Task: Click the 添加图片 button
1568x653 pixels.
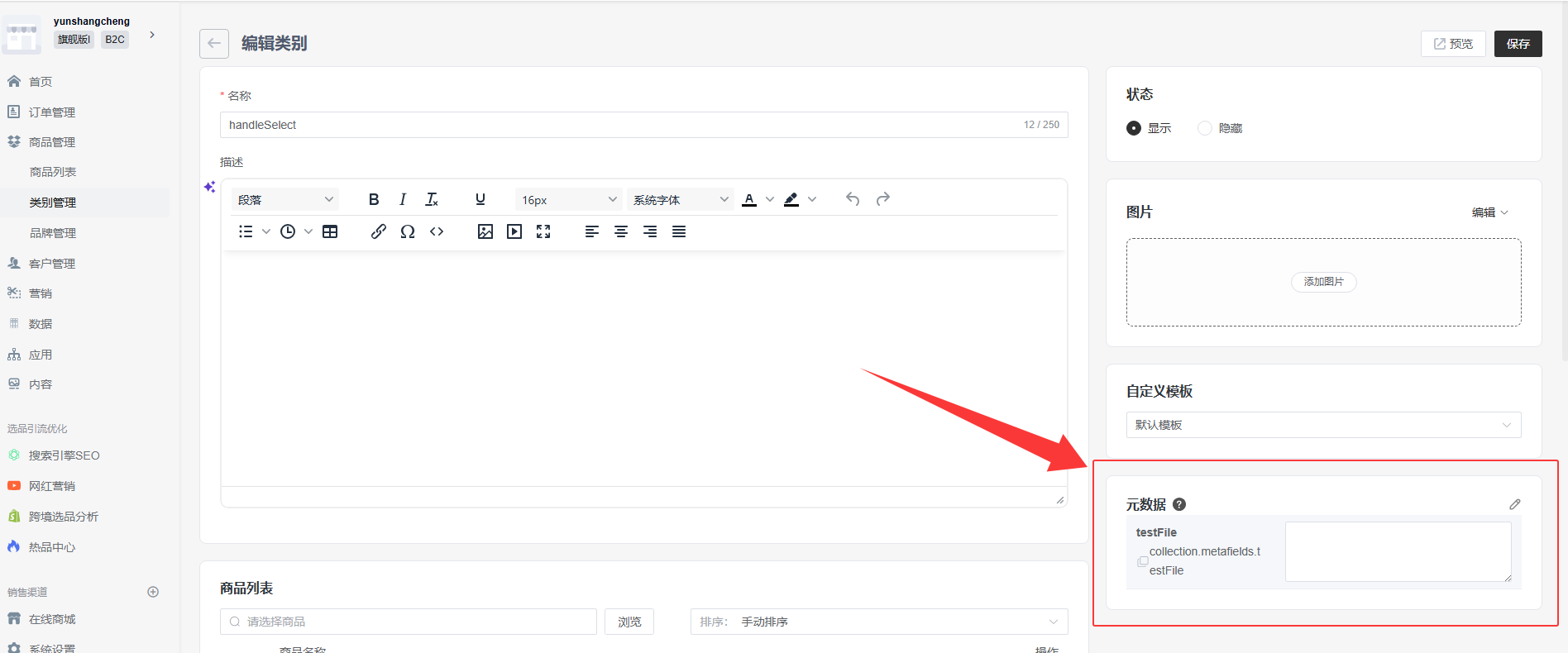Action: click(x=1323, y=282)
